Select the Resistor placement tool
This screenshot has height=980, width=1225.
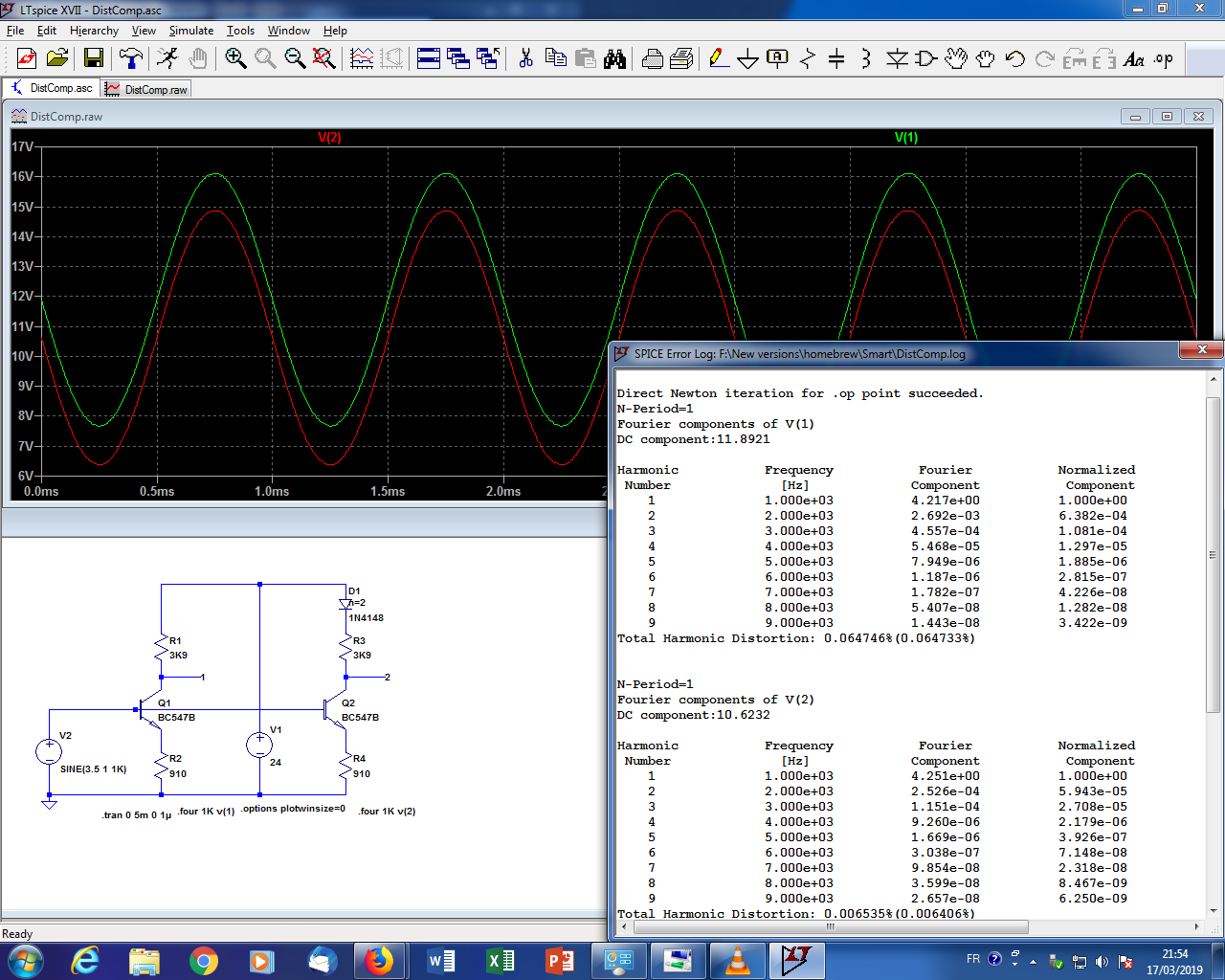click(807, 59)
